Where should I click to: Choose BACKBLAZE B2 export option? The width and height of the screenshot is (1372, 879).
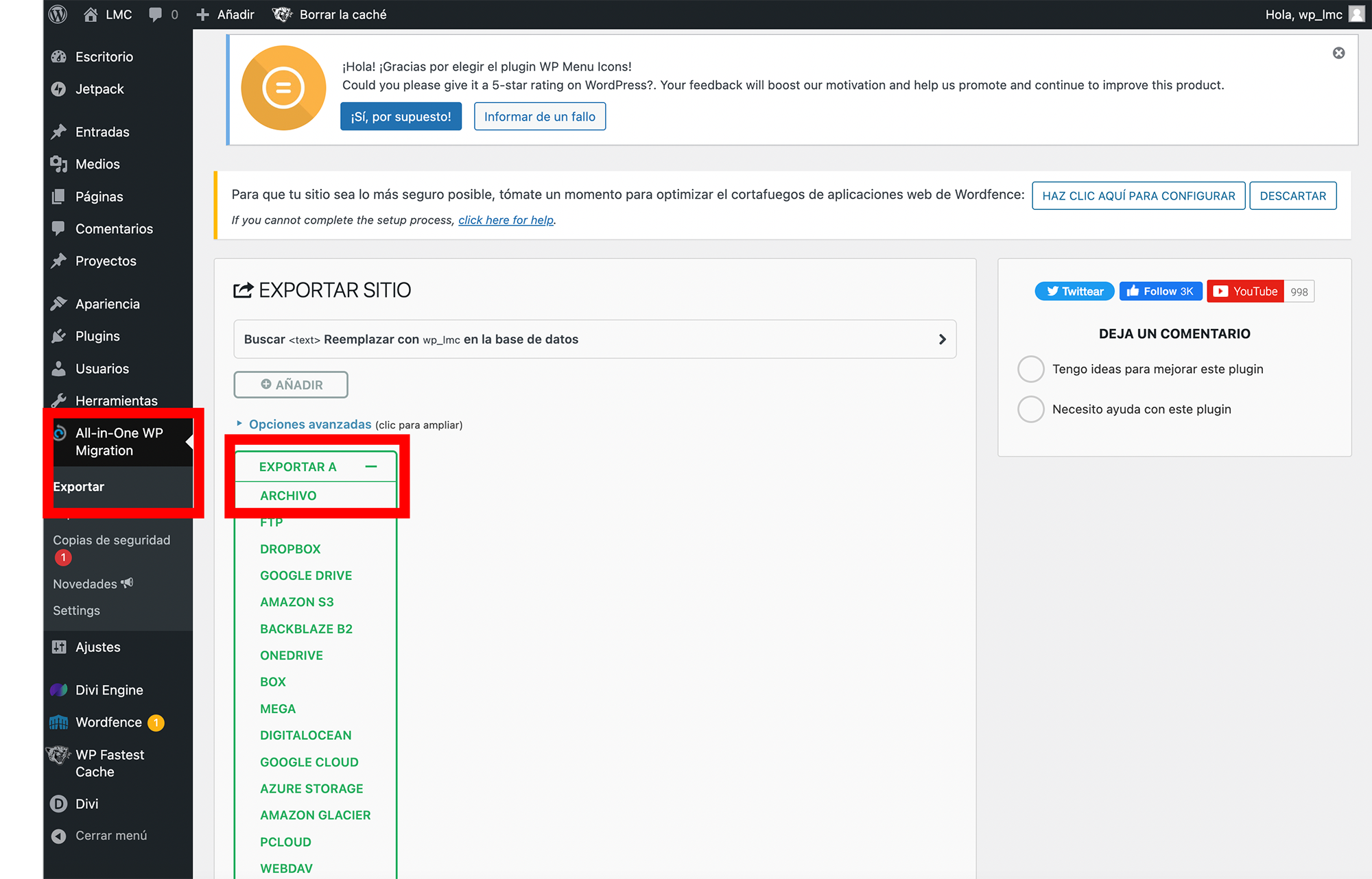coord(306,629)
